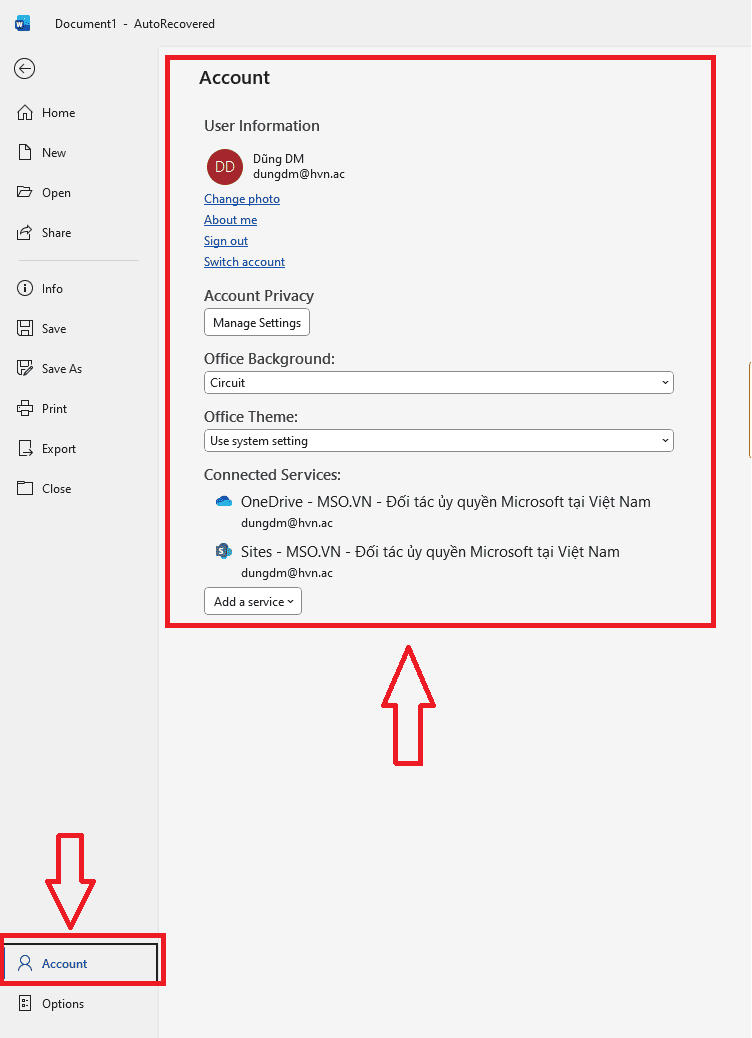Click the back arrow circle icon
This screenshot has height=1038, width=752.
(25, 68)
